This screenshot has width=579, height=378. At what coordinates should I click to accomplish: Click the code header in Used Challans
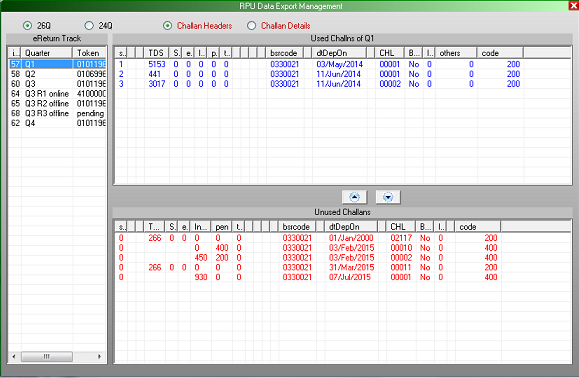500,53
